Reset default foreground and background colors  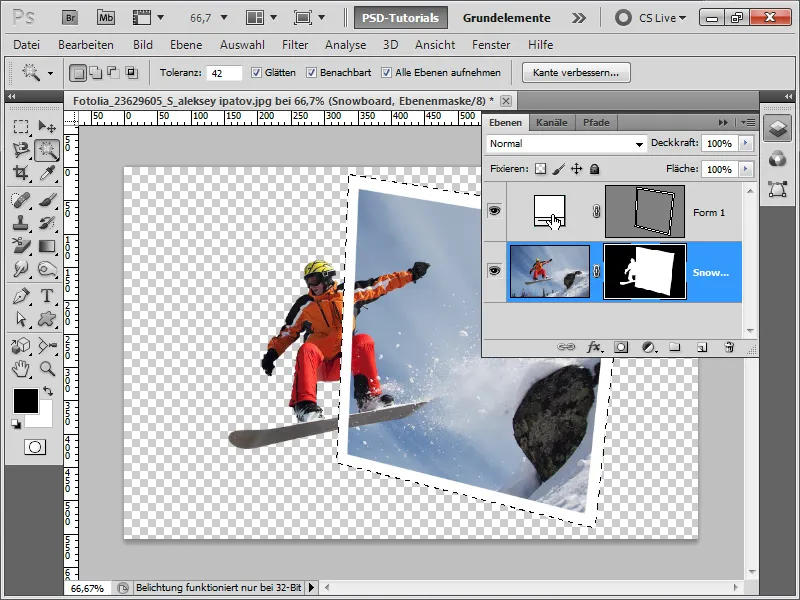pos(16,424)
